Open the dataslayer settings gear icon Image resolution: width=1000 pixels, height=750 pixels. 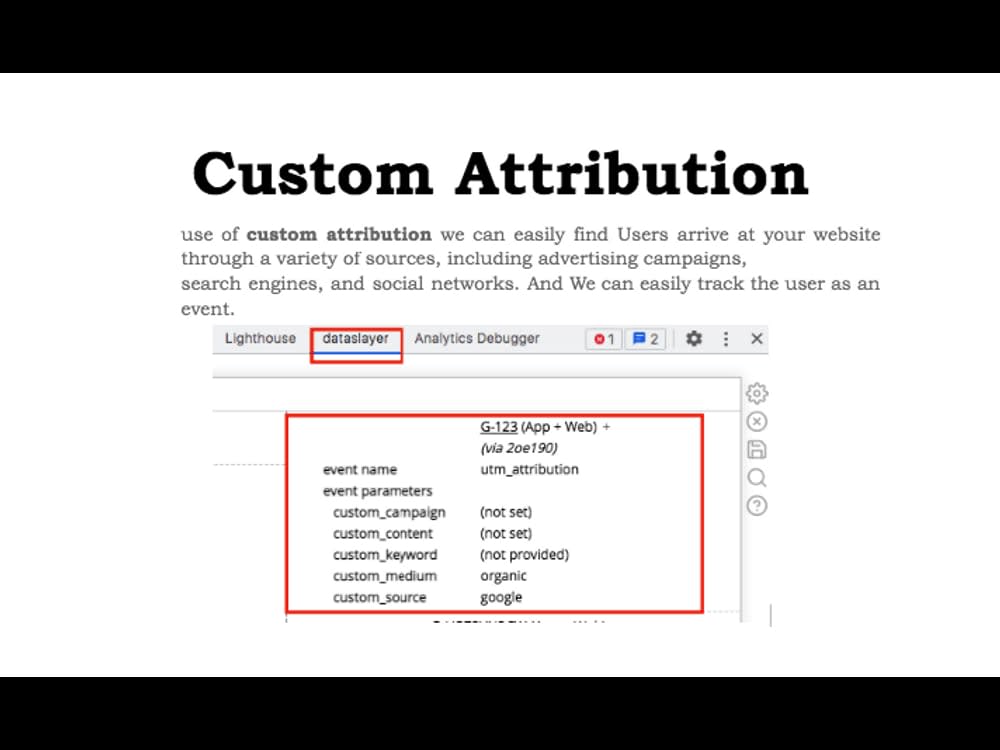[757, 393]
